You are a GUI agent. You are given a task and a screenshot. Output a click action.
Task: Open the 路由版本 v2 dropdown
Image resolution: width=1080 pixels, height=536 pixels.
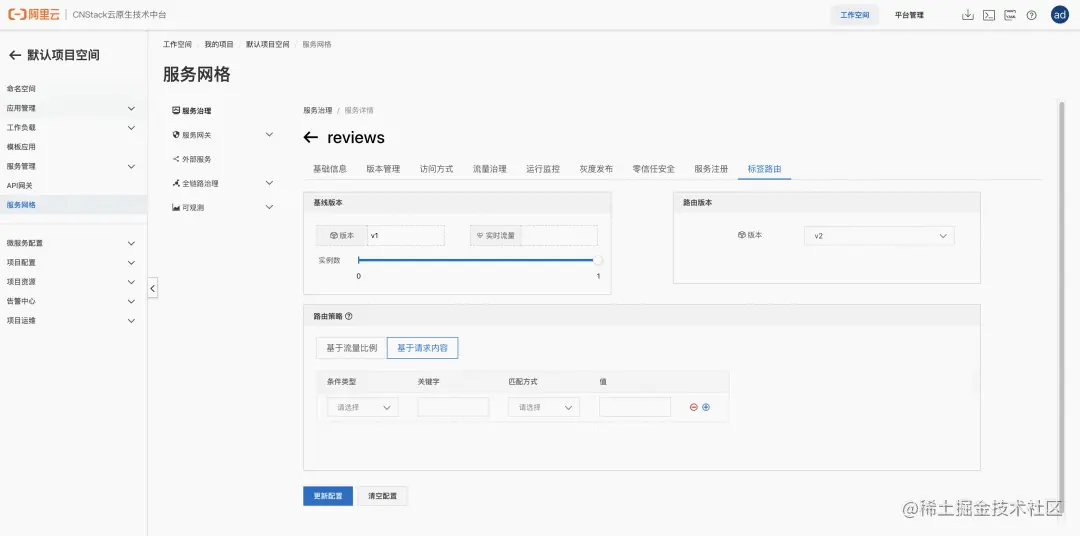click(x=880, y=236)
